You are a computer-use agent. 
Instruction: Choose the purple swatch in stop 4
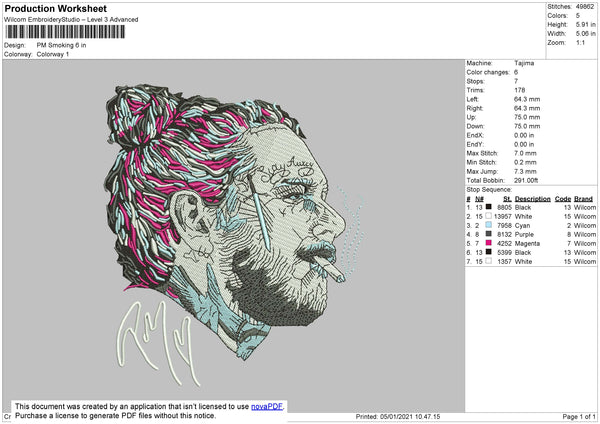click(x=488, y=234)
